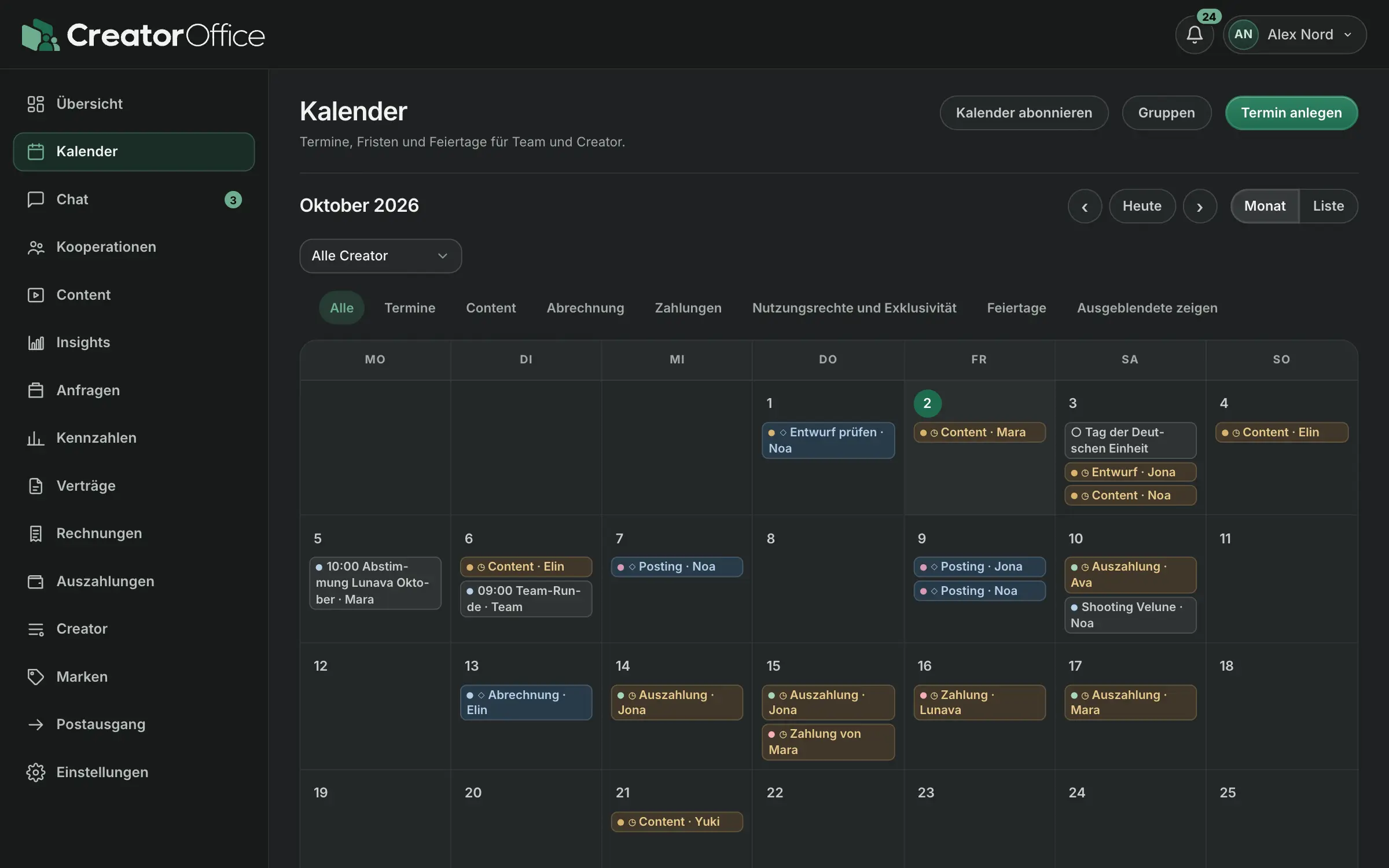Select the Termine filter tab
This screenshot has width=1389, height=868.
pyautogui.click(x=410, y=308)
